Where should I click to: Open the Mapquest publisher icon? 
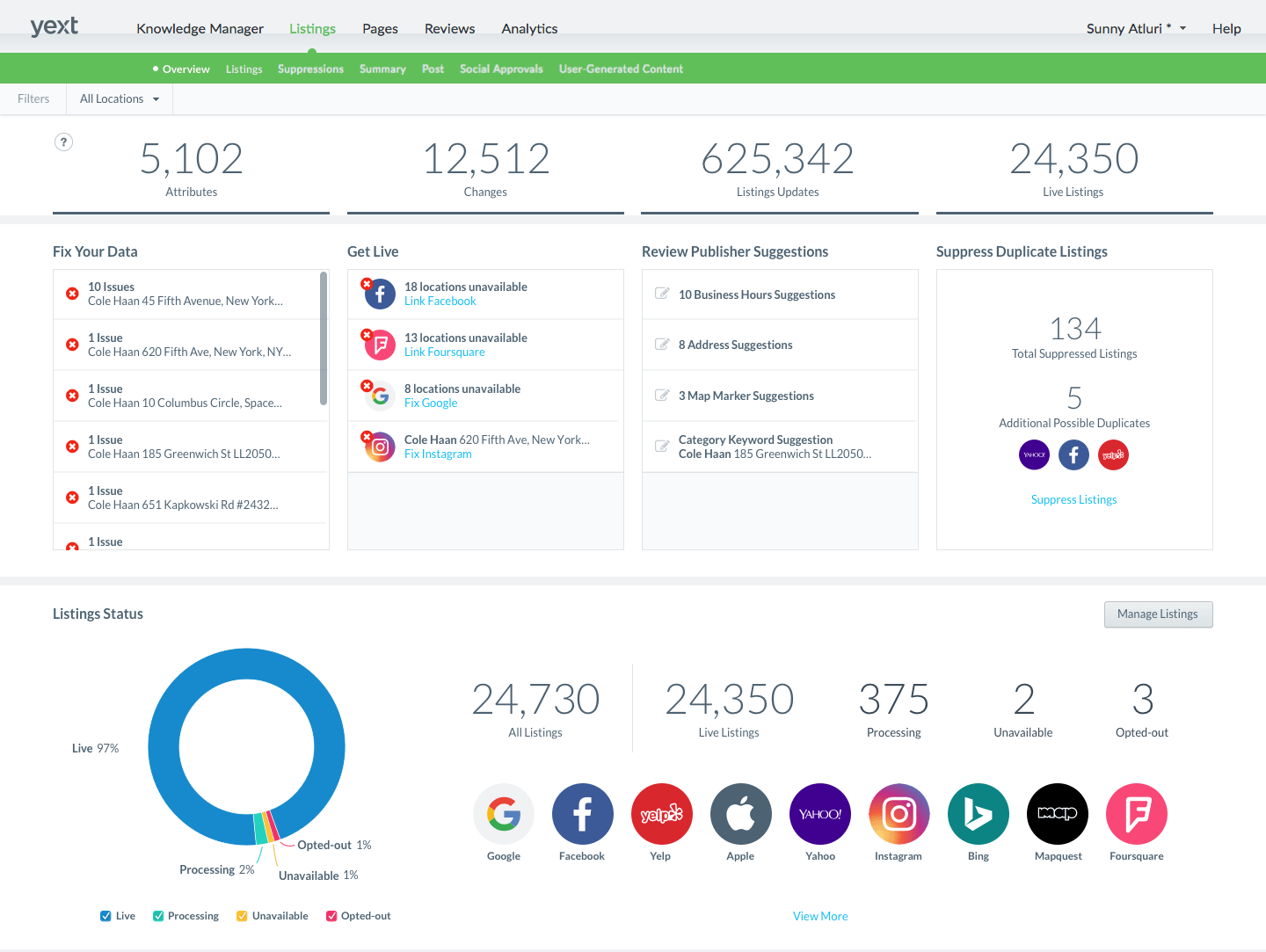pos(1057,814)
